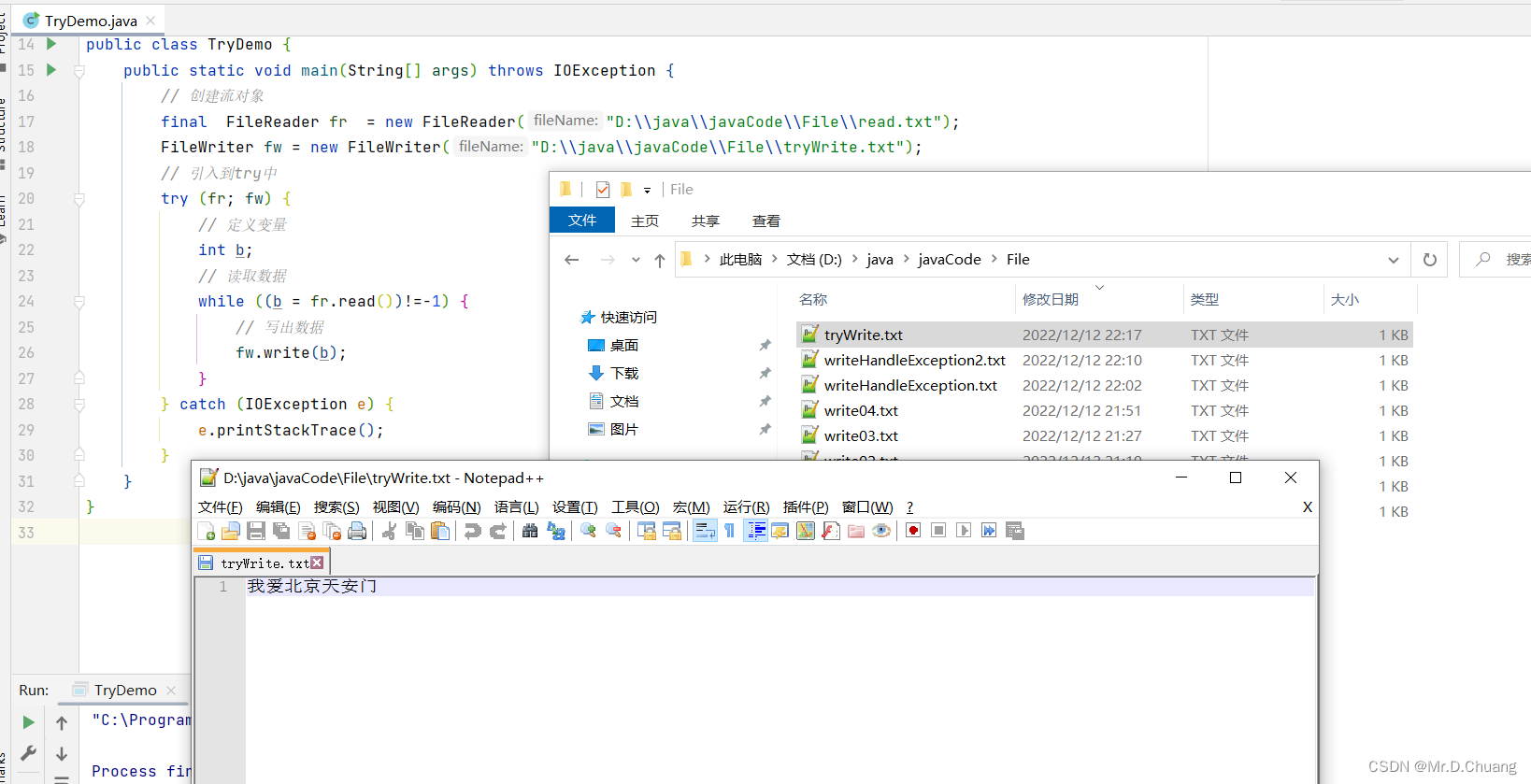
Task: Collapse while loop fold marker line 24
Action: 79,302
